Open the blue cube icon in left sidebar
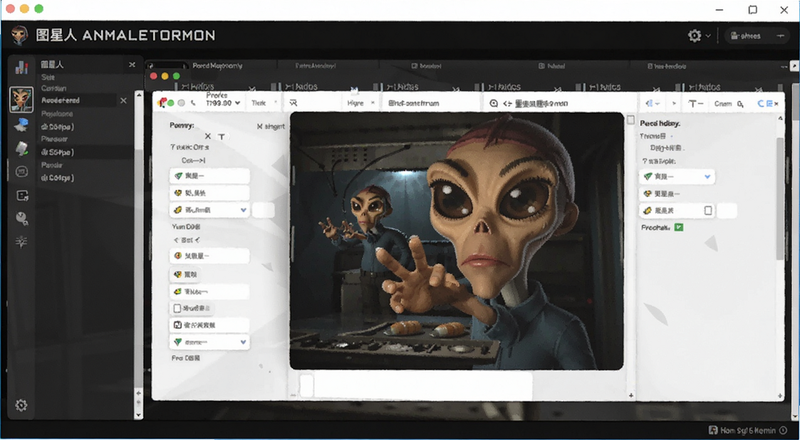 pos(21,125)
